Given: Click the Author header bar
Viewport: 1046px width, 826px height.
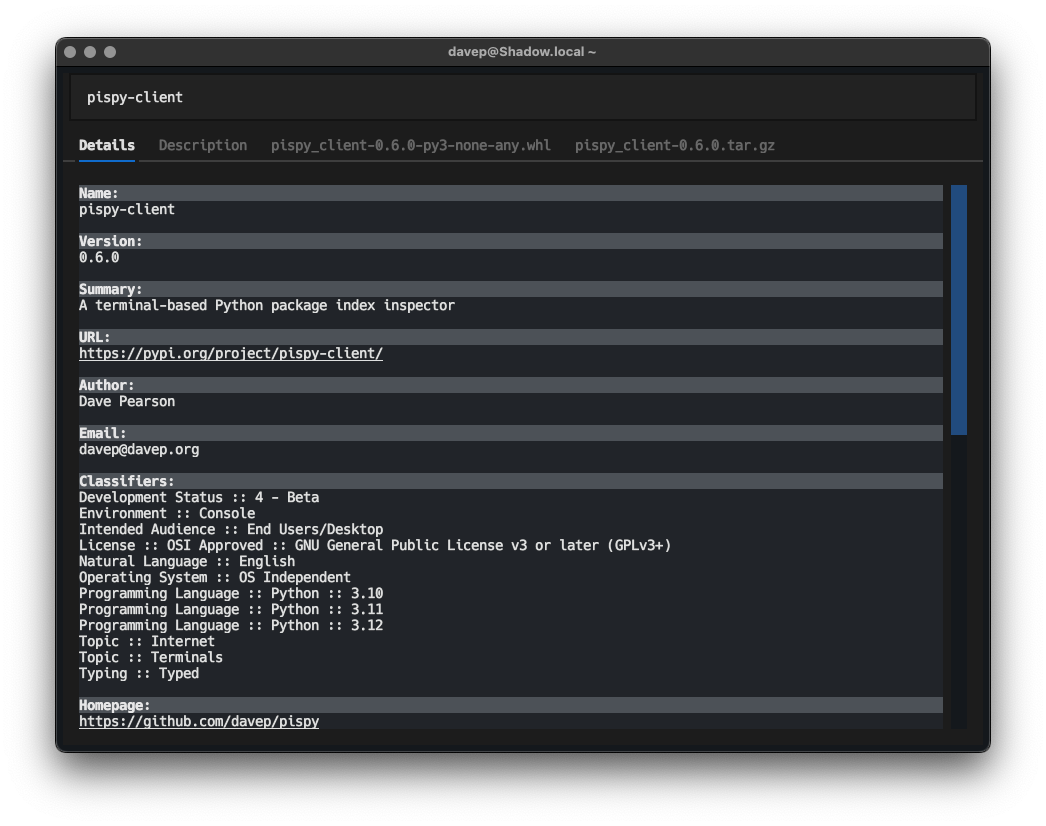Looking at the screenshot, I should (510, 384).
